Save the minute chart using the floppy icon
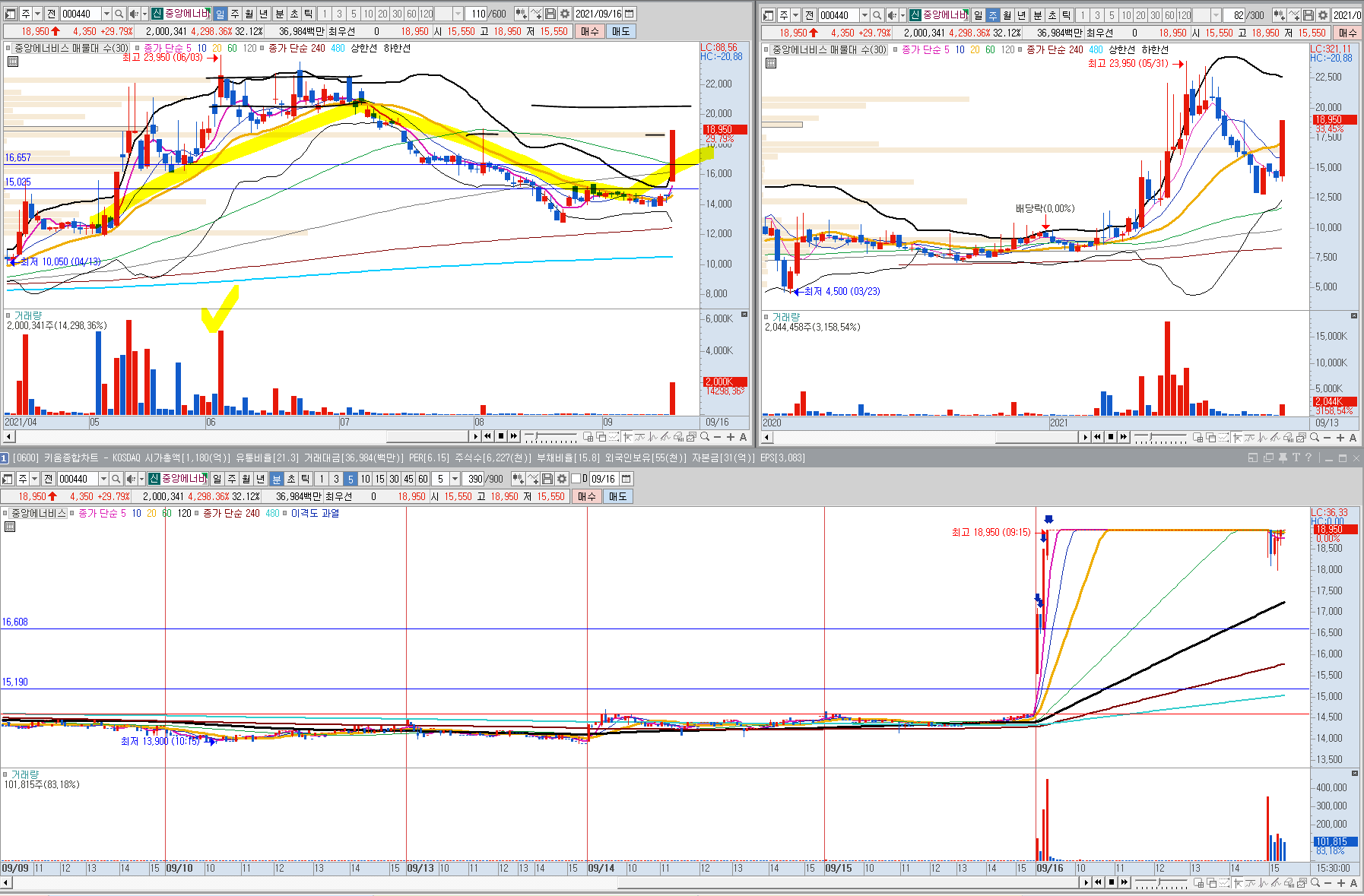Viewport: 1364px width, 896px height. tap(547, 479)
